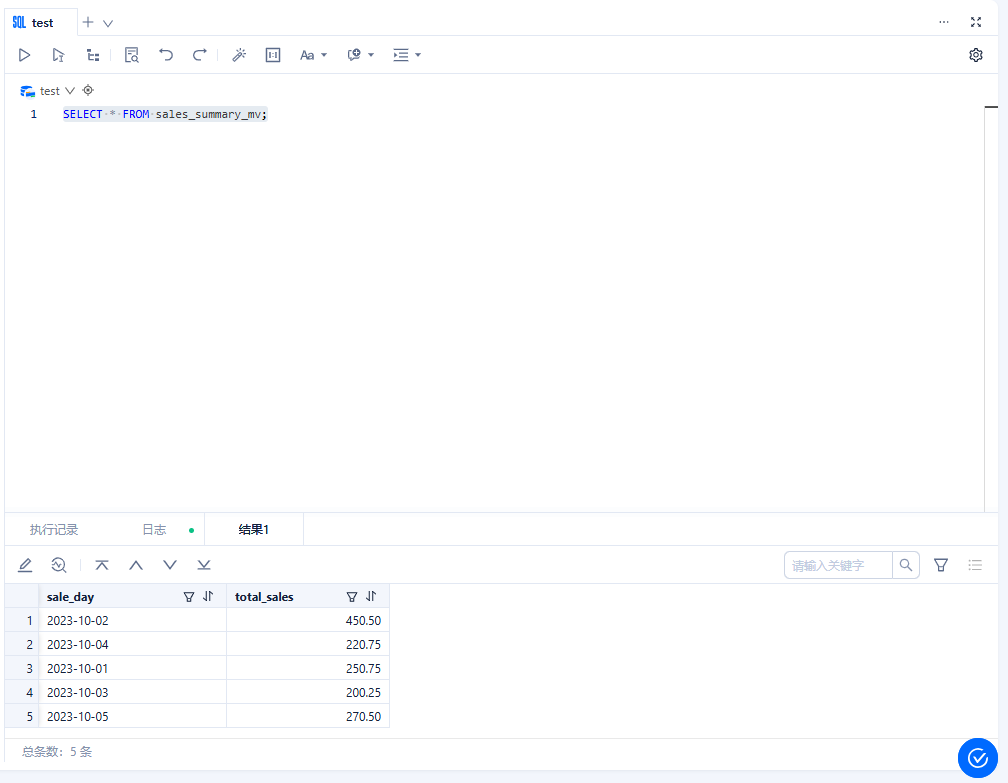
Task: Select the cell 2023-10-04
Action: click(132, 645)
